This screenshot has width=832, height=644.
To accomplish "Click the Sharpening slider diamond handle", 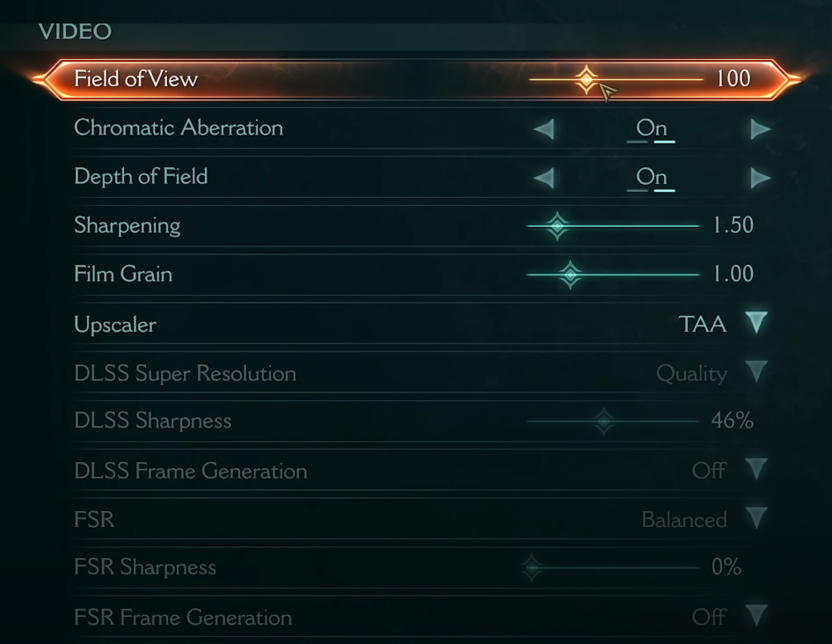I will point(556,226).
